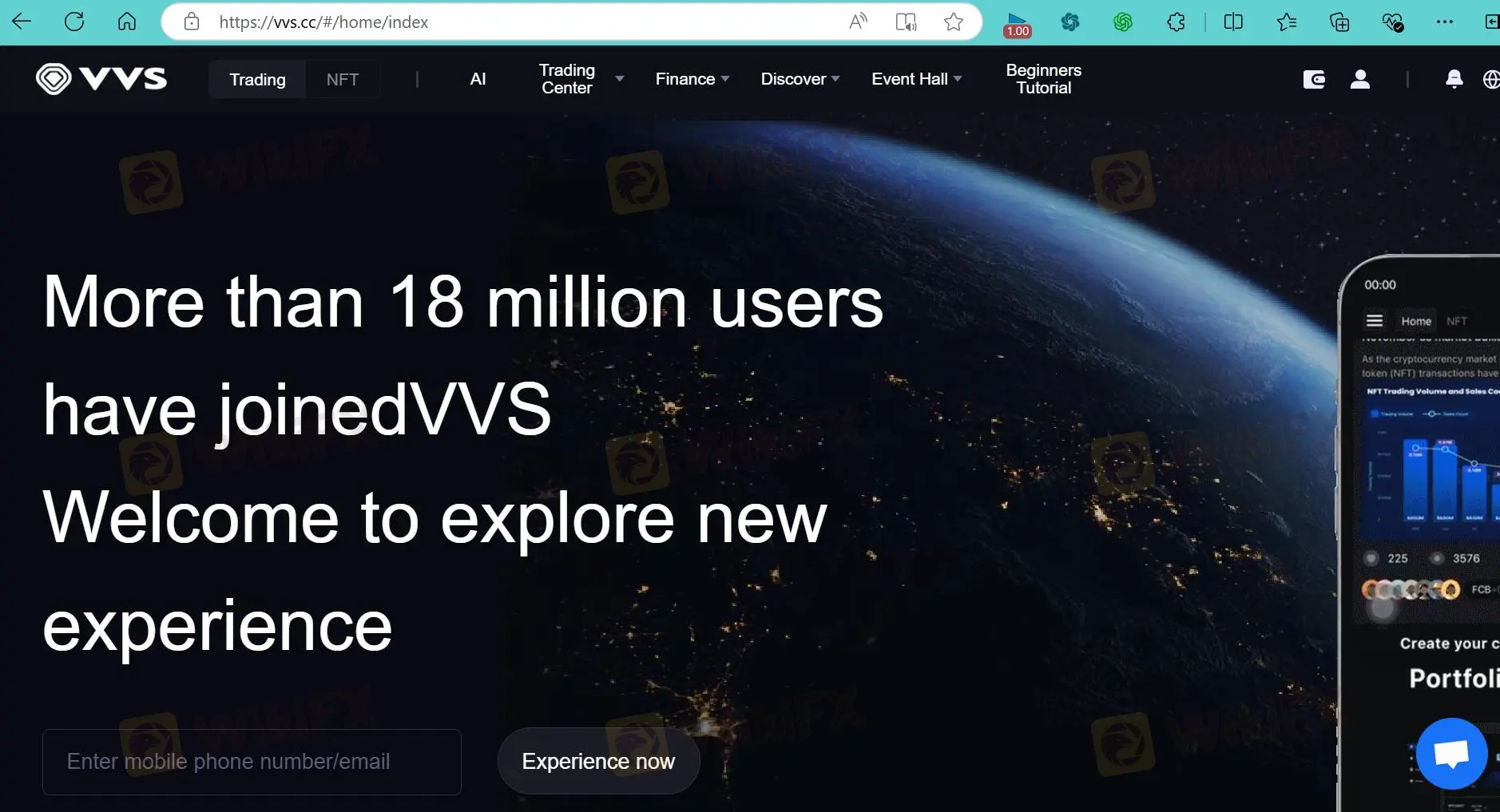Image resolution: width=1500 pixels, height=812 pixels.
Task: Click the browser refresh icon
Action: [x=74, y=22]
